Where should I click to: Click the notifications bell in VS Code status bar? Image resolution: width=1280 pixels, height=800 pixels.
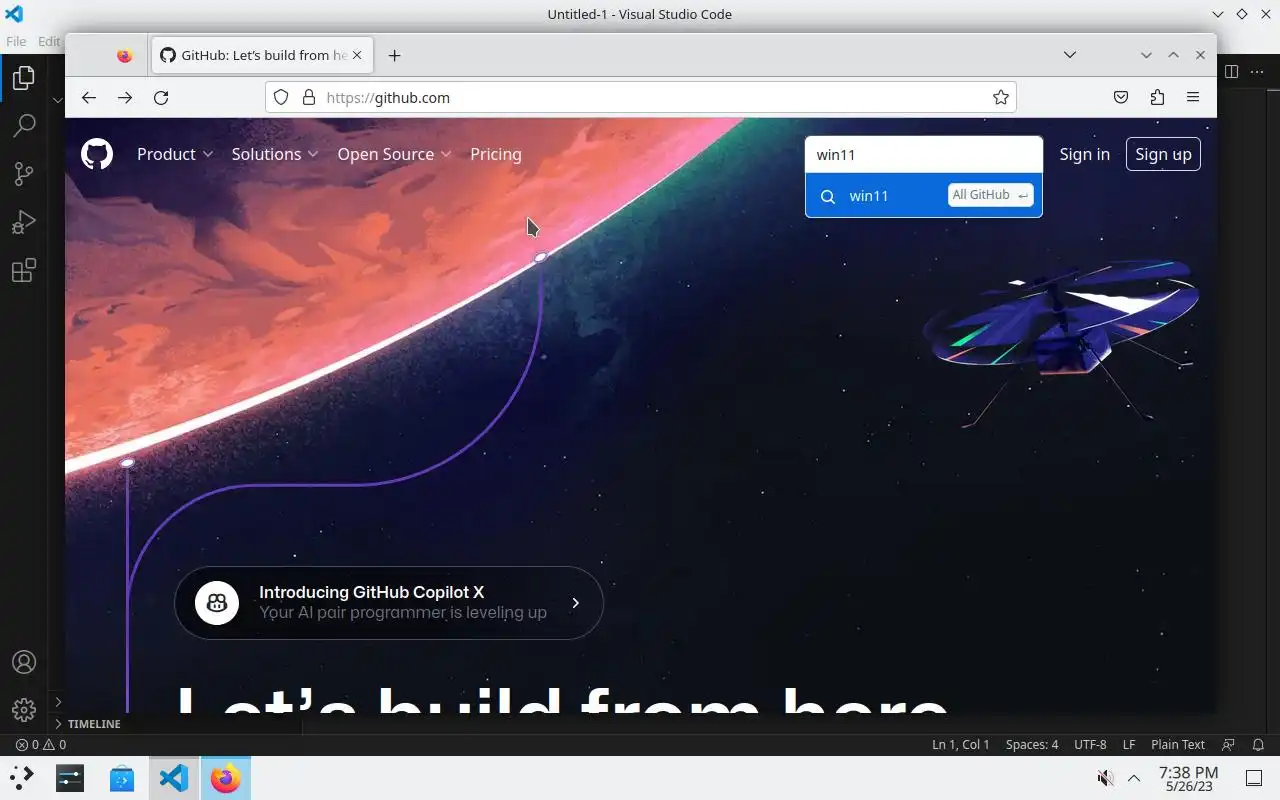(x=1258, y=744)
